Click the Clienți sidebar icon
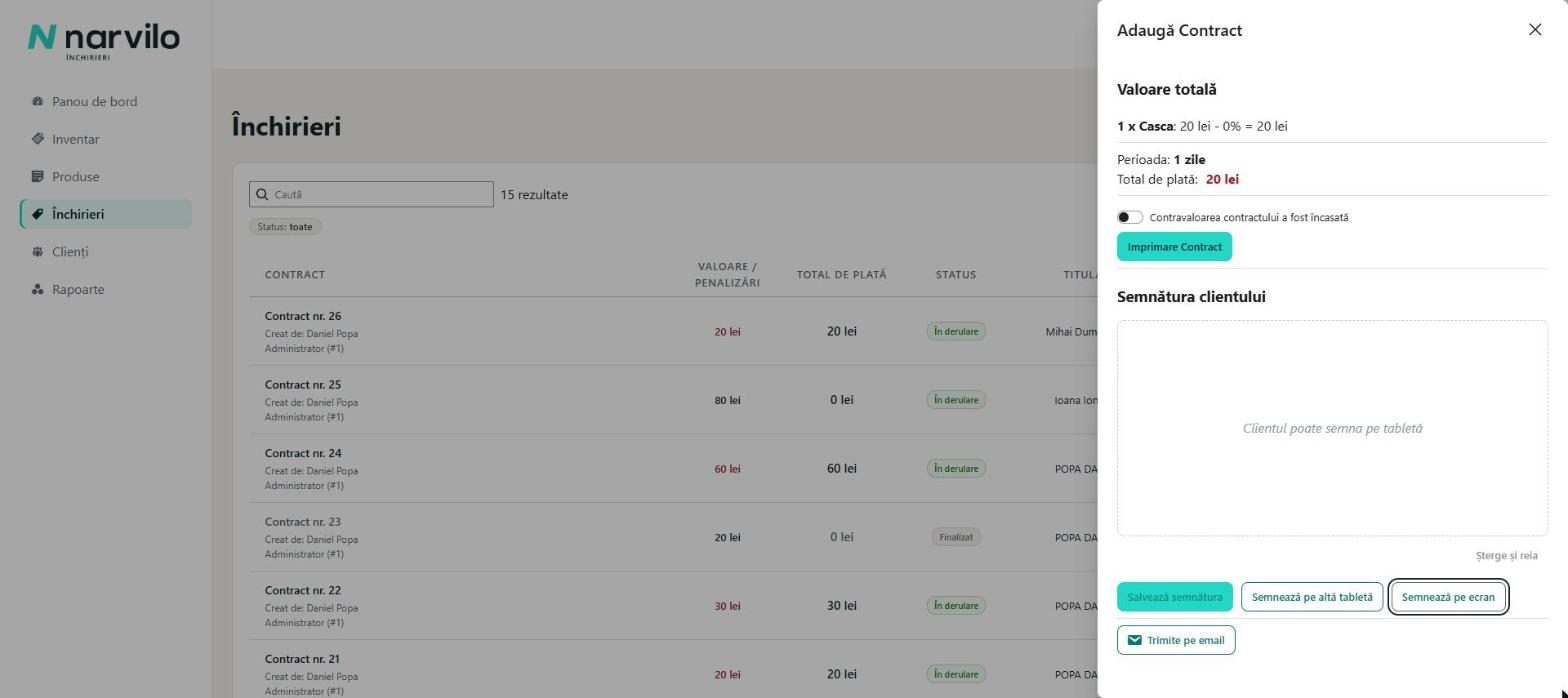Image resolution: width=1568 pixels, height=698 pixels. pyautogui.click(x=37, y=252)
